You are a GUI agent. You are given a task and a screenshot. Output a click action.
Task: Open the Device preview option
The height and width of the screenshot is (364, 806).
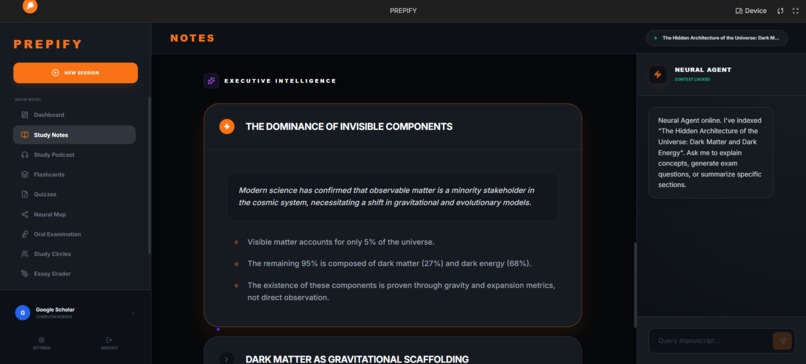[751, 11]
